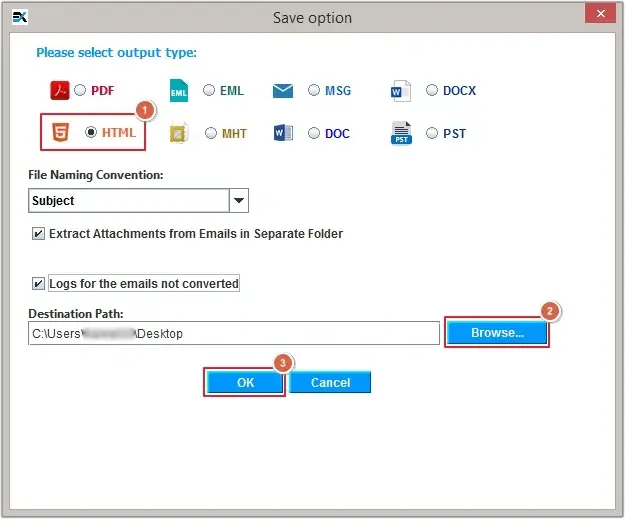Click the teal EML file icon

pos(179,91)
